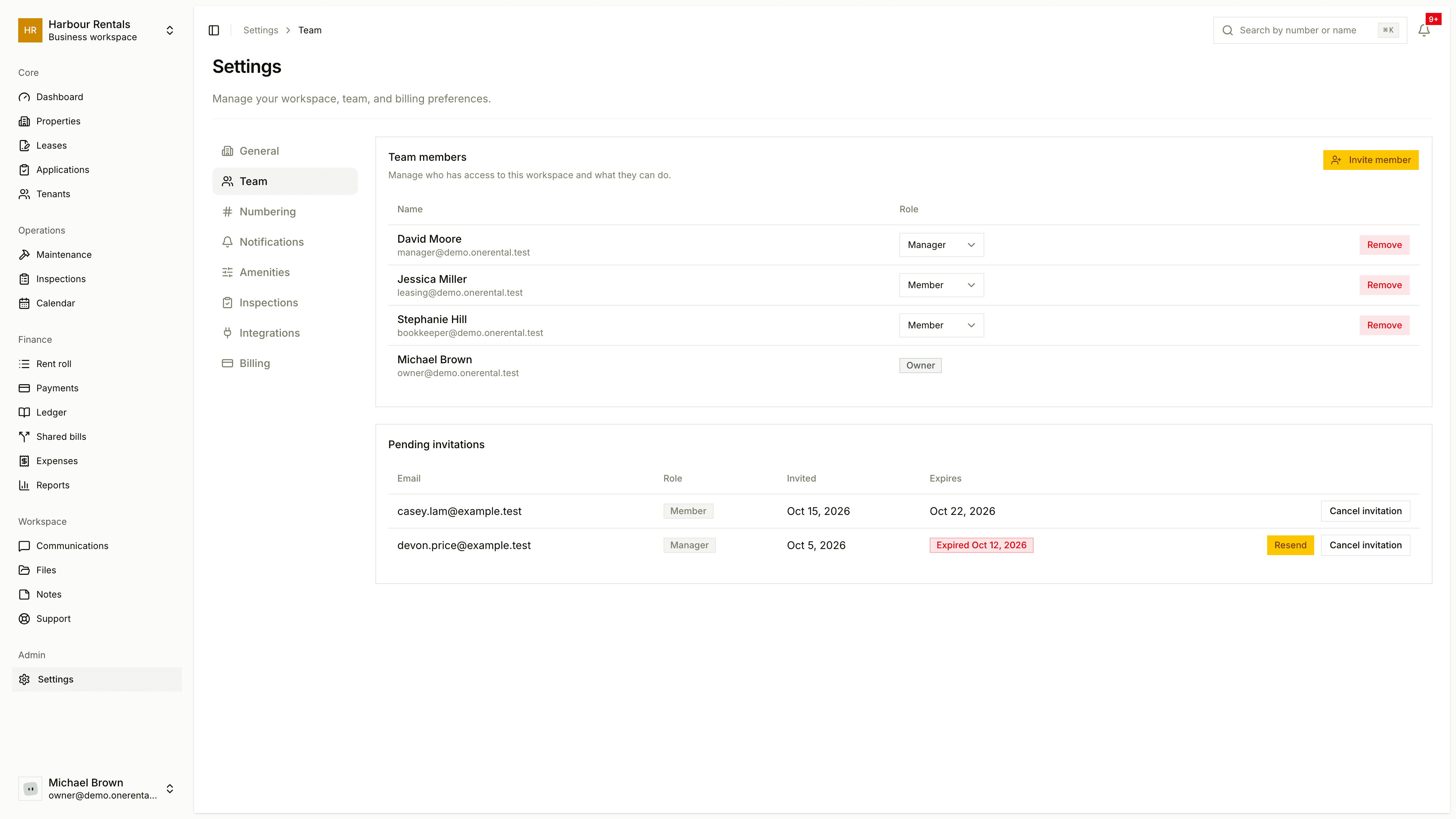Toggle the sidebar panel icon
1456x819 pixels.
(213, 30)
